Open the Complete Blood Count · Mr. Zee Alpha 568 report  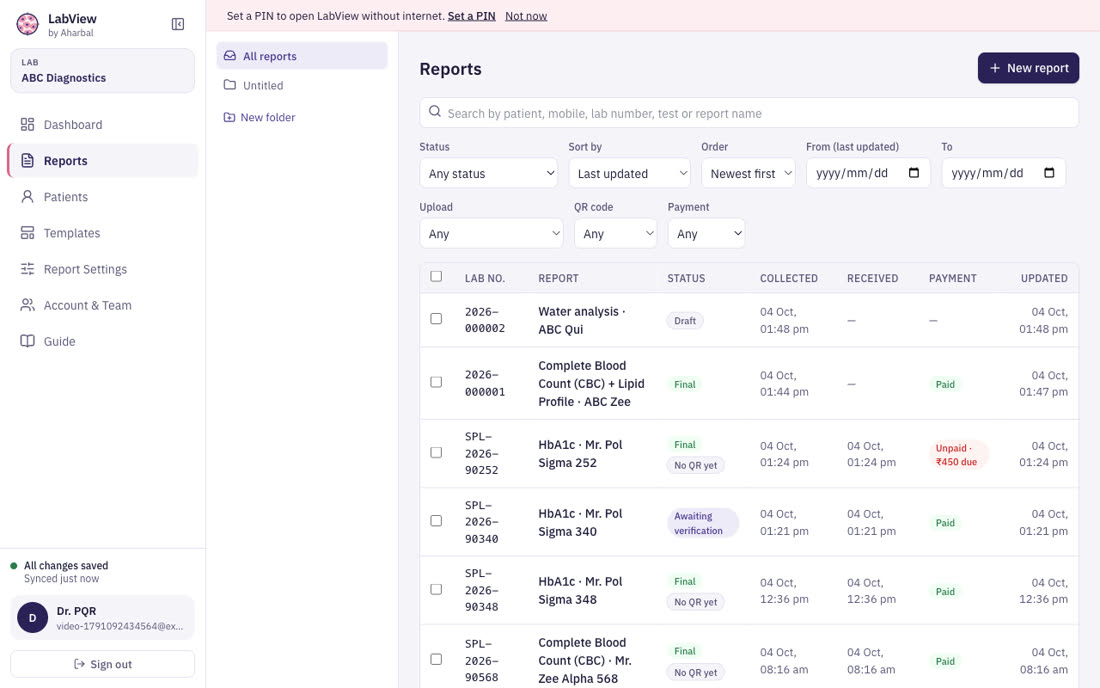click(x=586, y=660)
